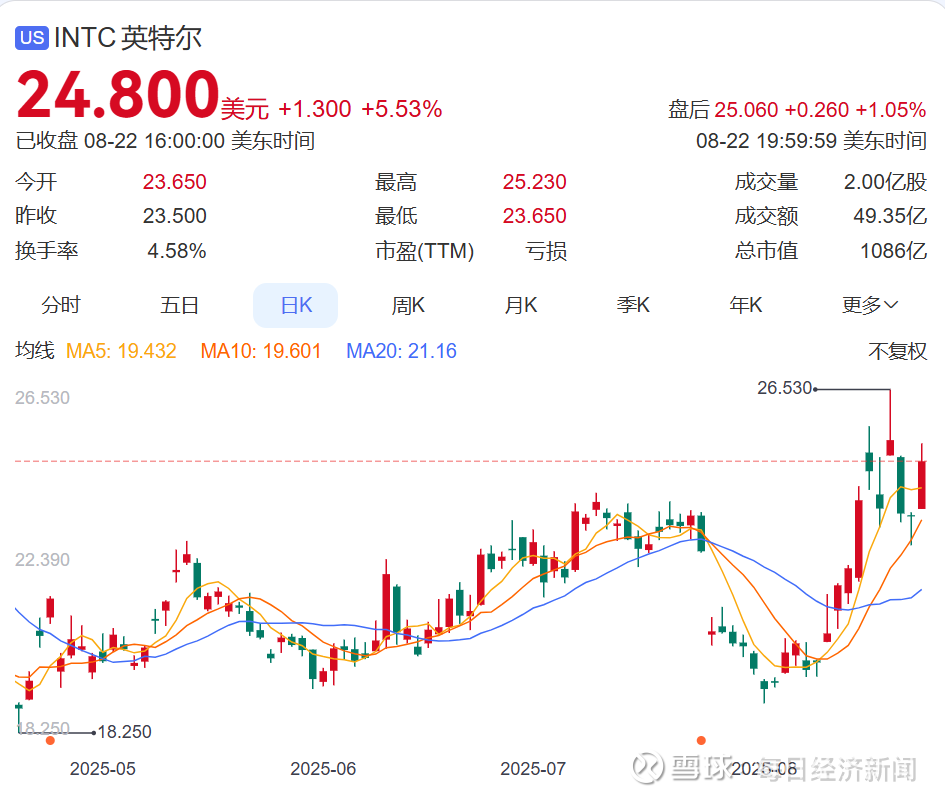
Task: Click the INTC 英特尔 stock title
Action: 128,38
